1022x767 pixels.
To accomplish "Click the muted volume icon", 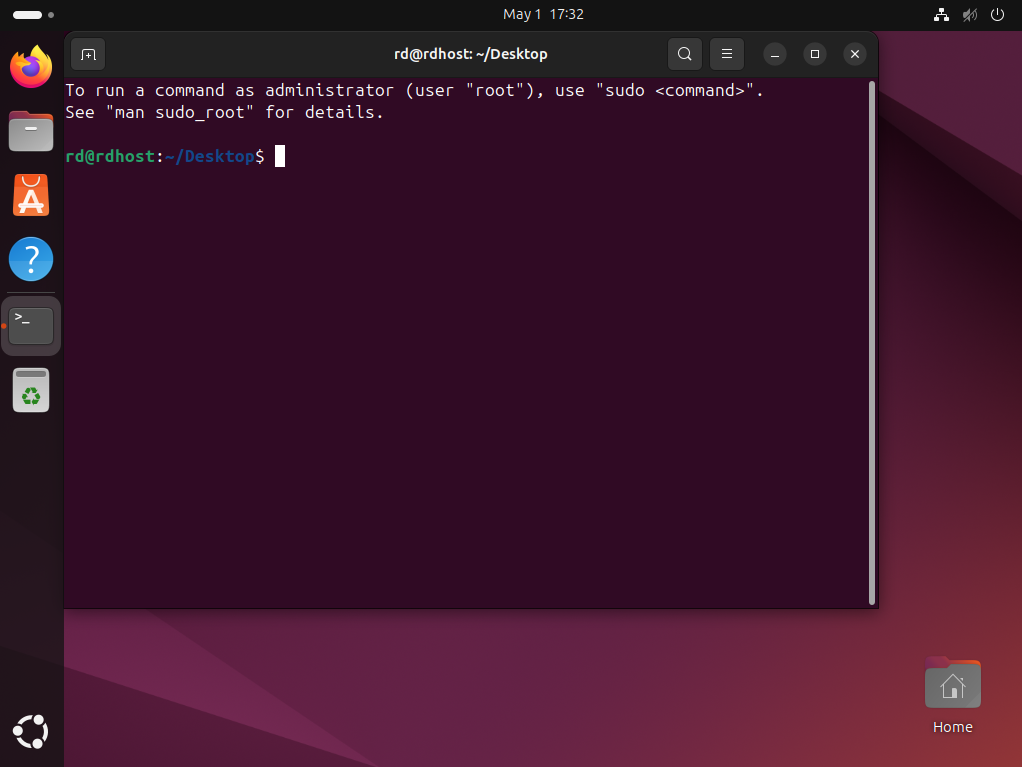I will pos(968,15).
